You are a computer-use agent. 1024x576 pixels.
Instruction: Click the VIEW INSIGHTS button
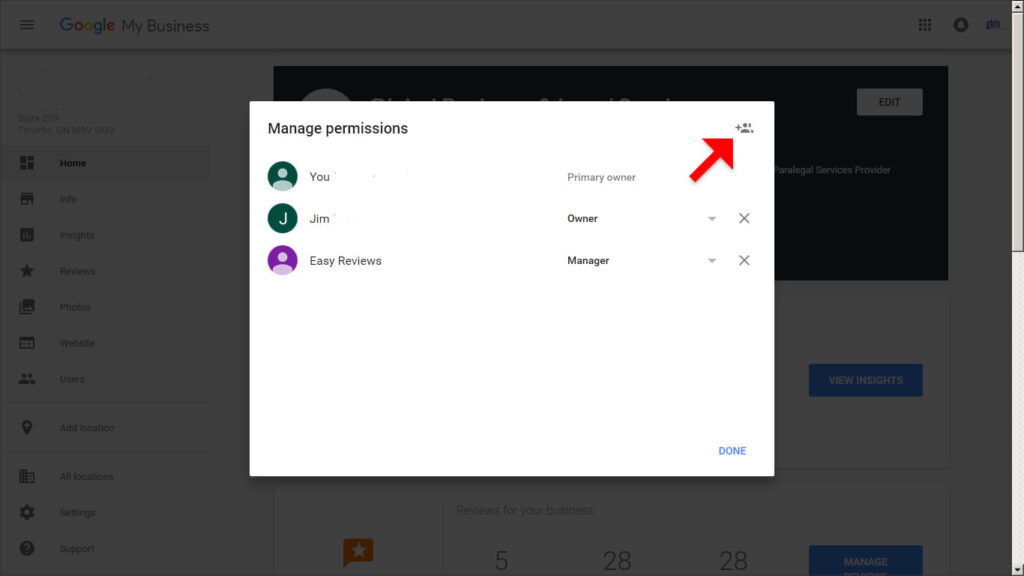pos(865,380)
